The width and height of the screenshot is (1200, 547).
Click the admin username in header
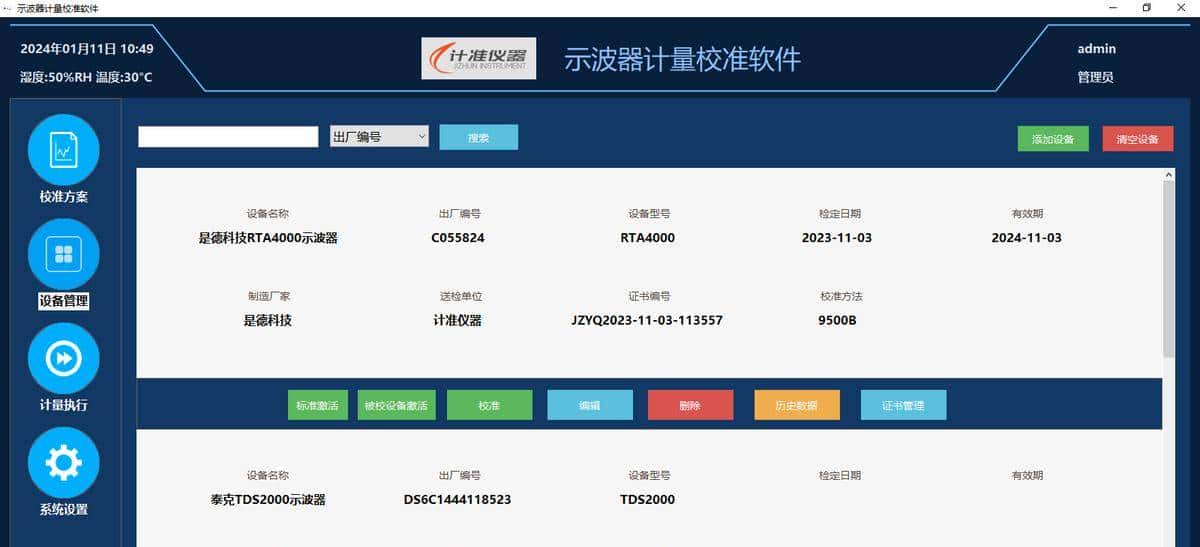point(1096,48)
